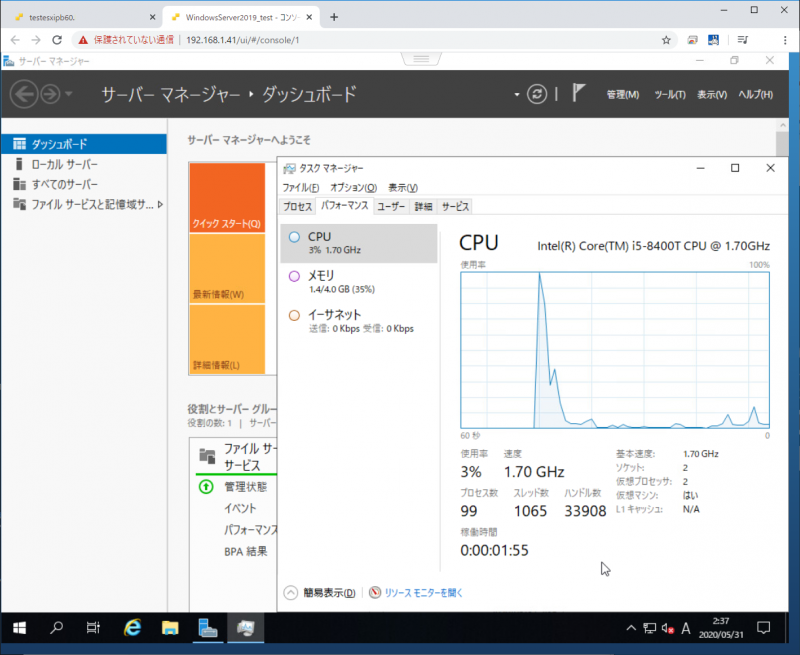Viewport: 800px width, 655px height.
Task: Expand ファイル サービスと記憶域 arrow
Action: tap(160, 205)
